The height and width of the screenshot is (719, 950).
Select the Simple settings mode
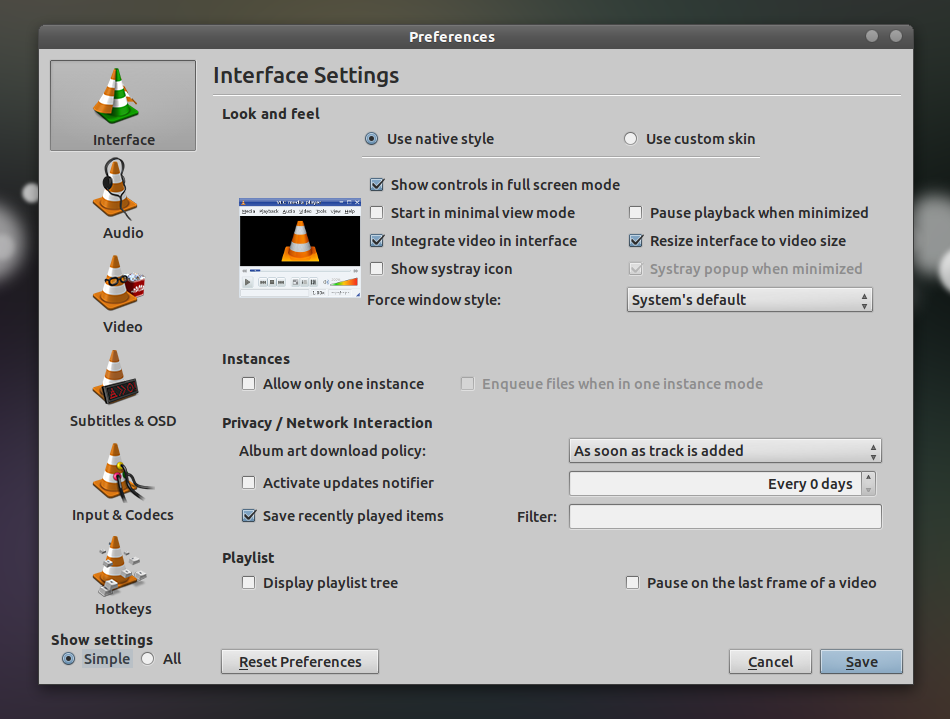(68, 658)
